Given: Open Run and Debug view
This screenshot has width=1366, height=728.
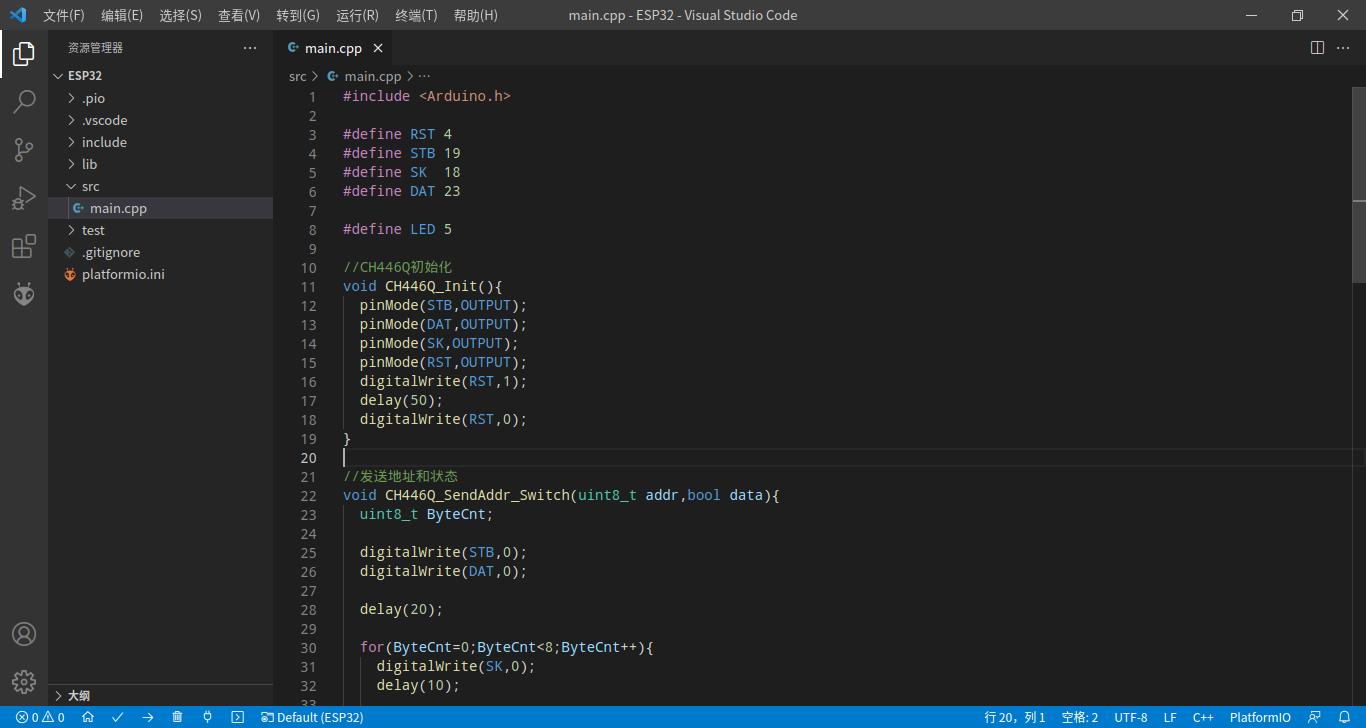Looking at the screenshot, I should pyautogui.click(x=24, y=198).
